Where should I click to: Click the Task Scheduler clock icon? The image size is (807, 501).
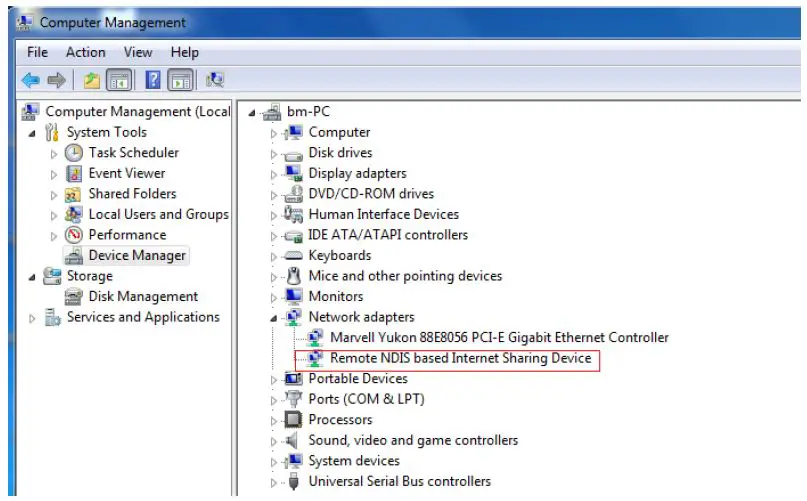click(74, 153)
